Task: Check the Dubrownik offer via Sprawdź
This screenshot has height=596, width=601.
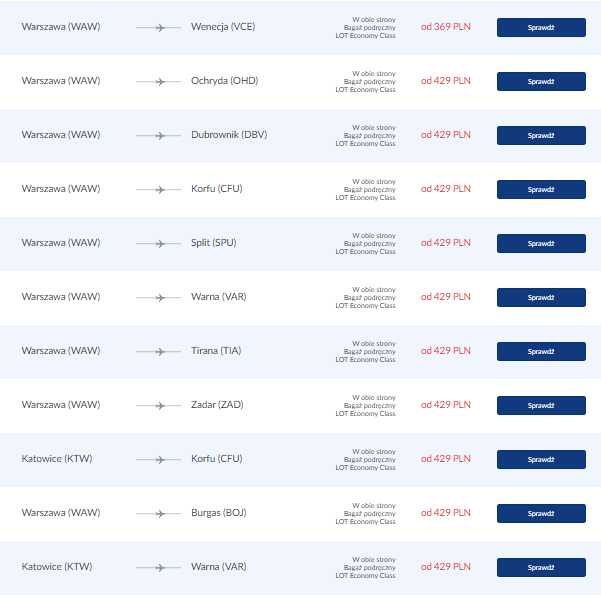Action: click(541, 136)
